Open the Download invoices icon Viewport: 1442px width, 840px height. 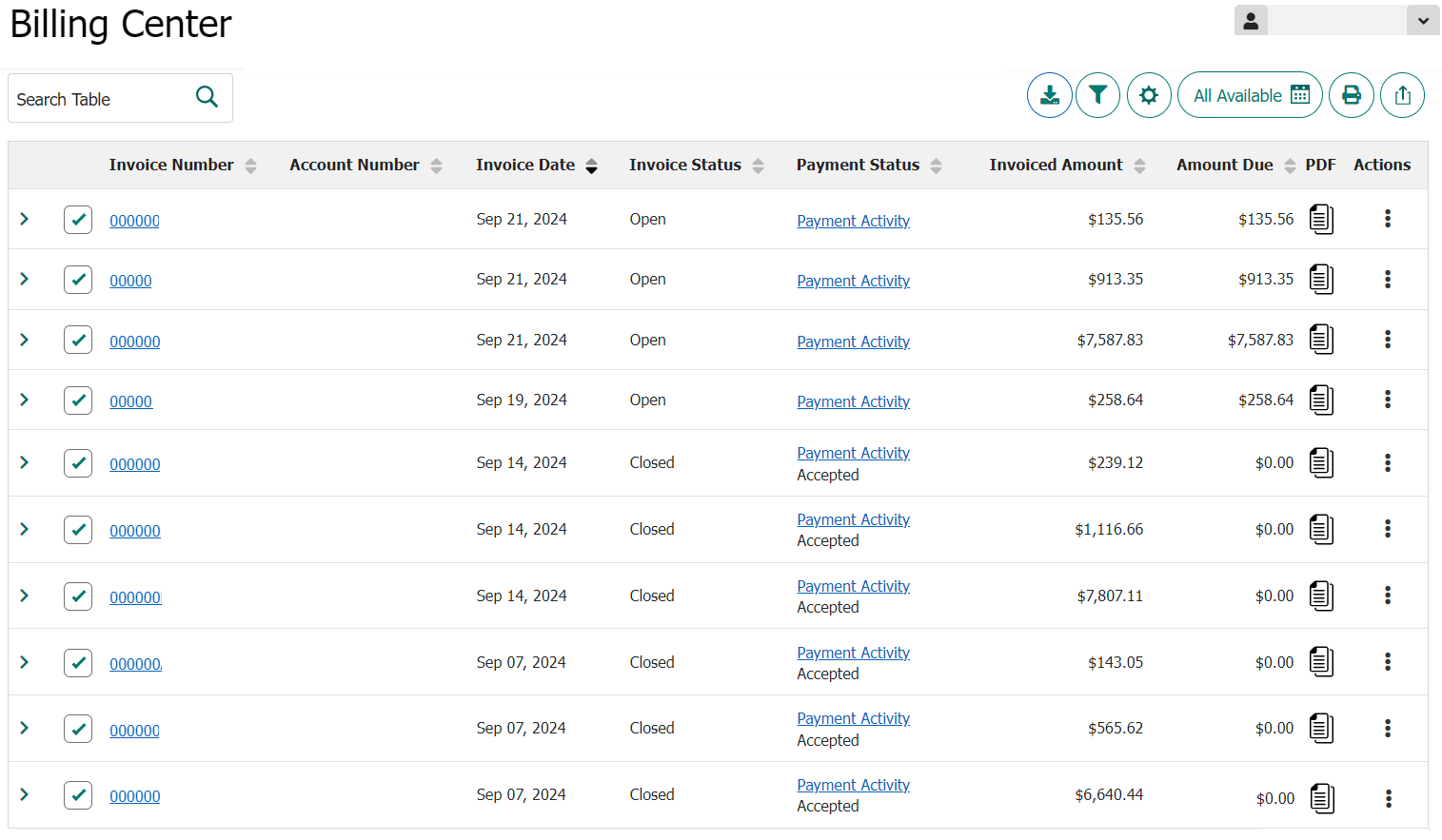point(1049,95)
